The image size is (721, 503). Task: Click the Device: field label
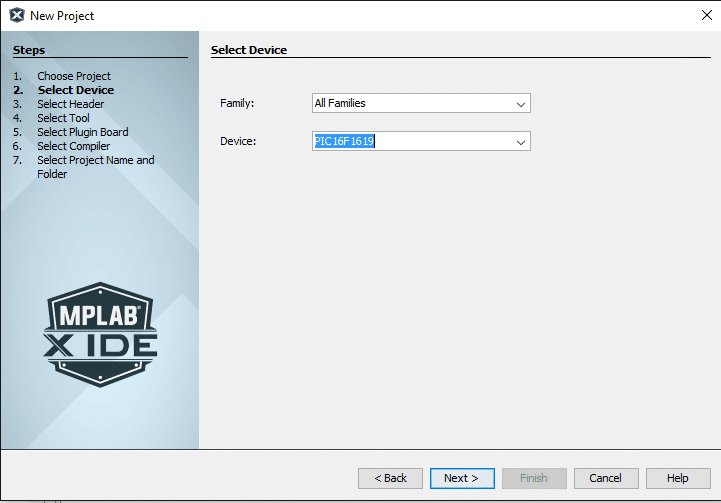coord(238,142)
